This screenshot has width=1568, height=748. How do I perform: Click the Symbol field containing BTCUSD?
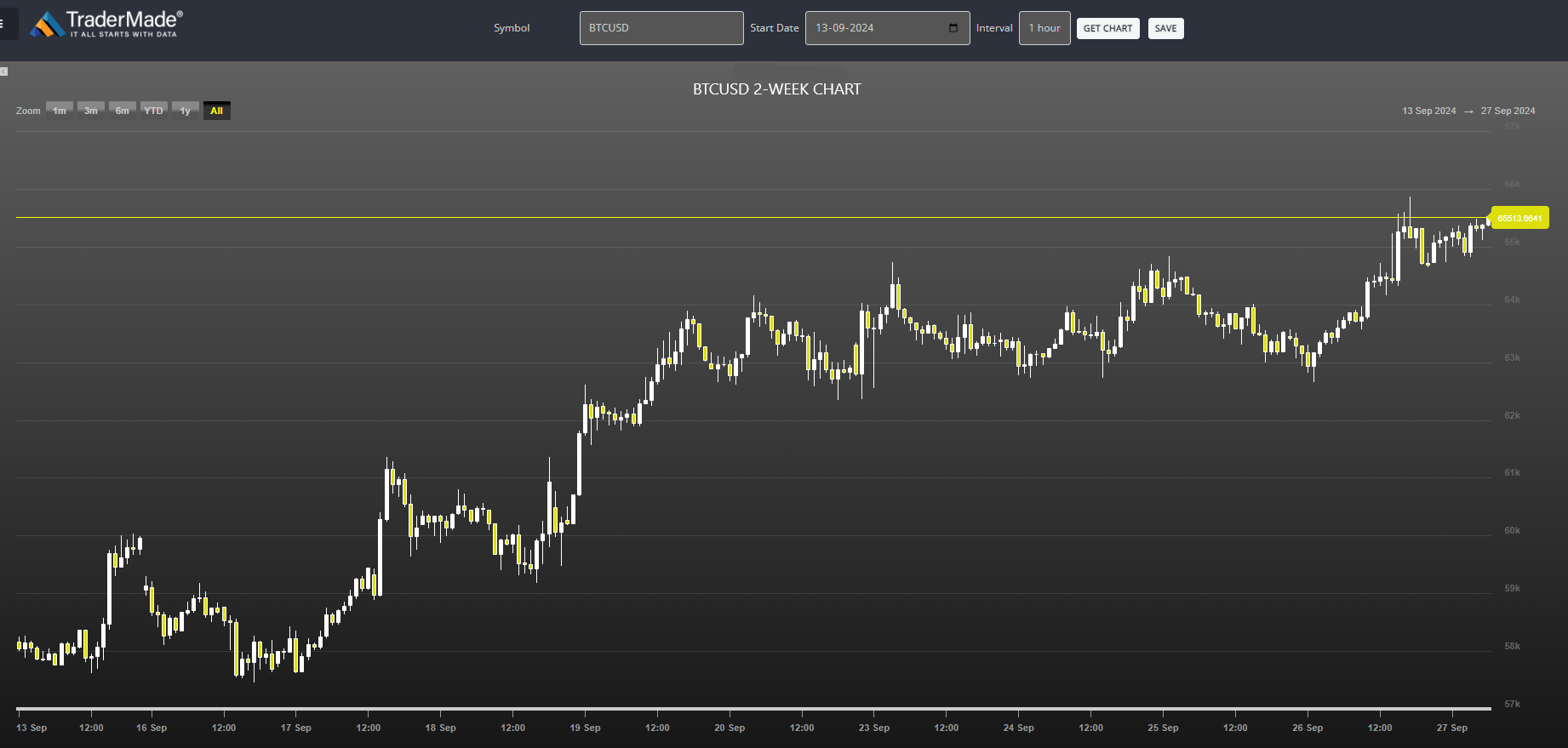661,28
